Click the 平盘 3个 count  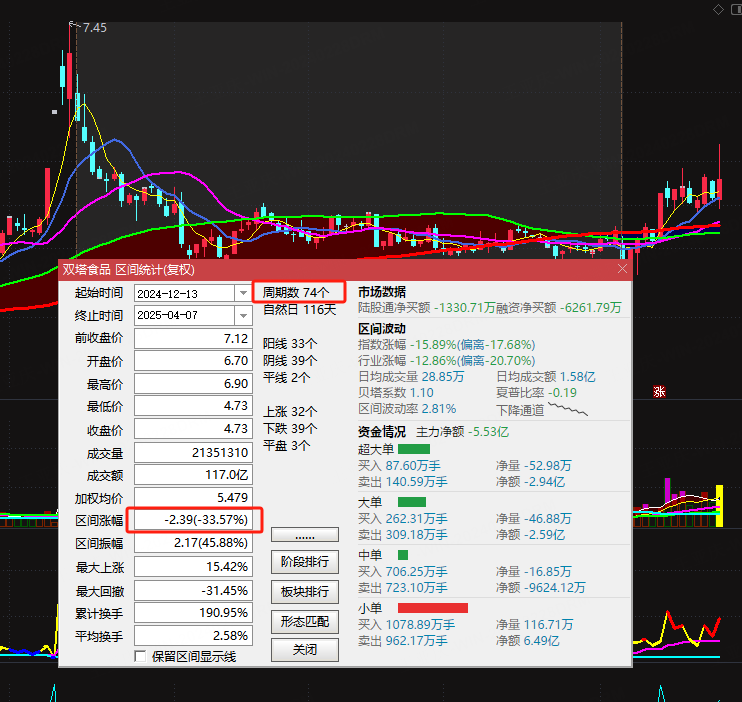pos(287,445)
